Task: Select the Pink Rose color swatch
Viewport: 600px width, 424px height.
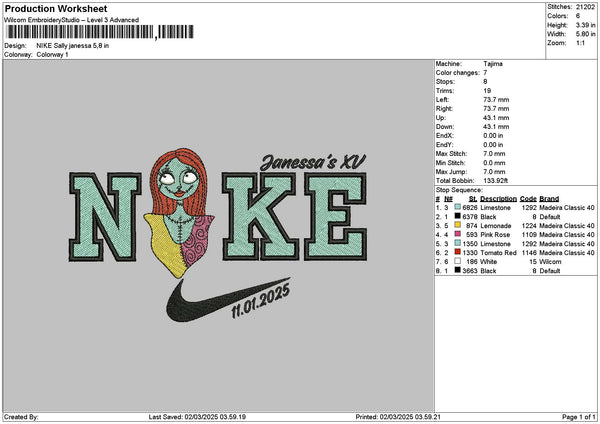Action: pyautogui.click(x=456, y=234)
